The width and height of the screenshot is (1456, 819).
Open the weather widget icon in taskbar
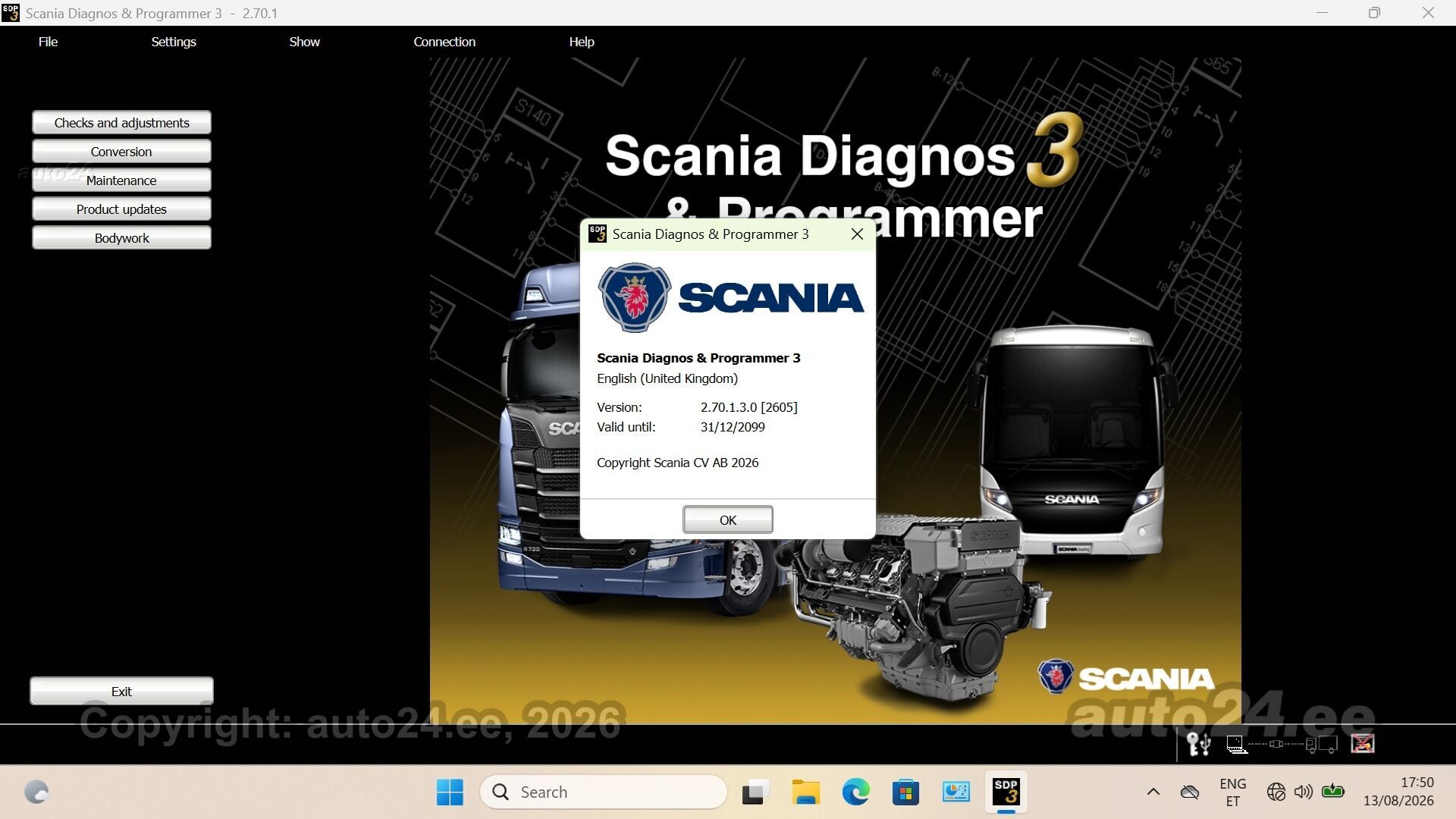click(x=36, y=792)
